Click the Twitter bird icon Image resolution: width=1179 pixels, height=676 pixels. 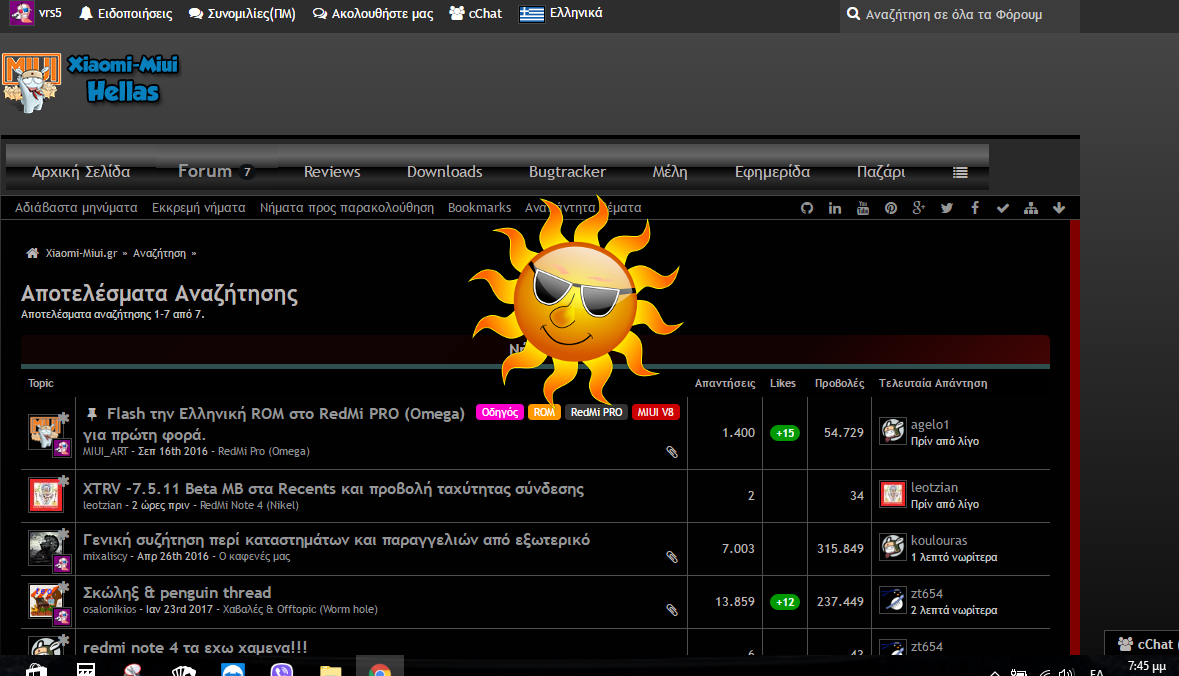coord(947,208)
